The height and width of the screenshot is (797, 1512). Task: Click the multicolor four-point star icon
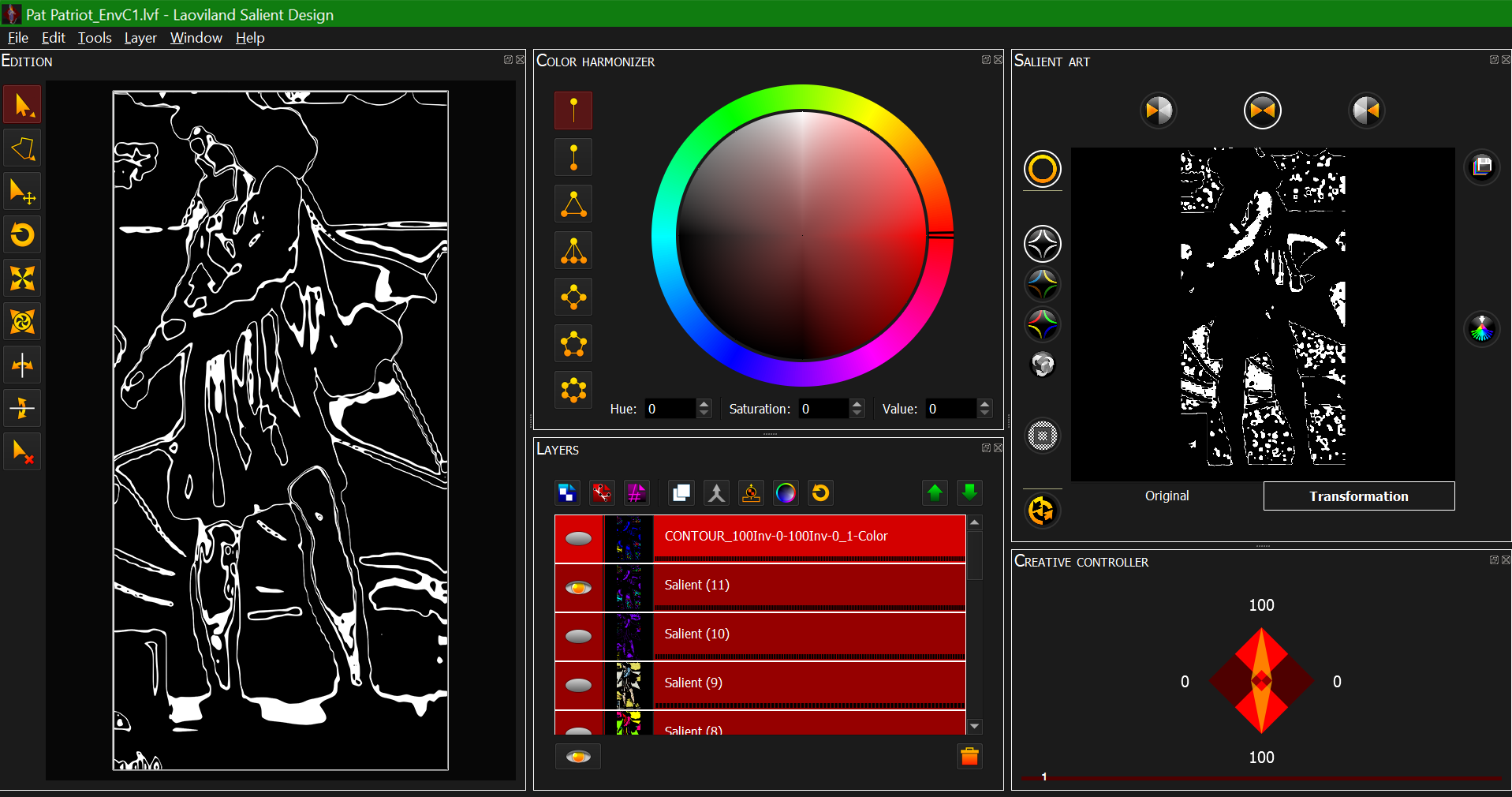point(1042,324)
